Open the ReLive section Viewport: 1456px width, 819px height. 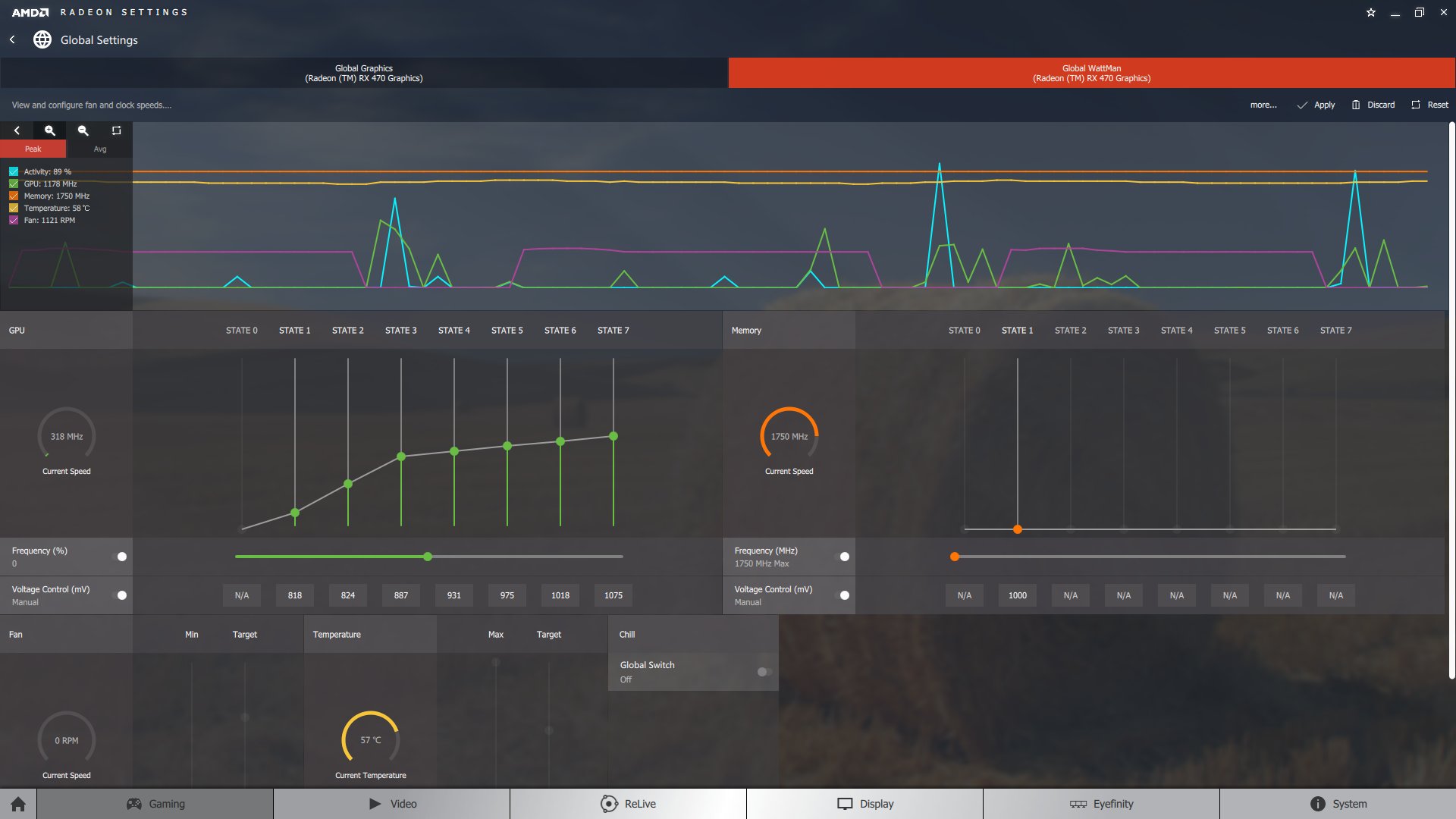click(x=628, y=804)
